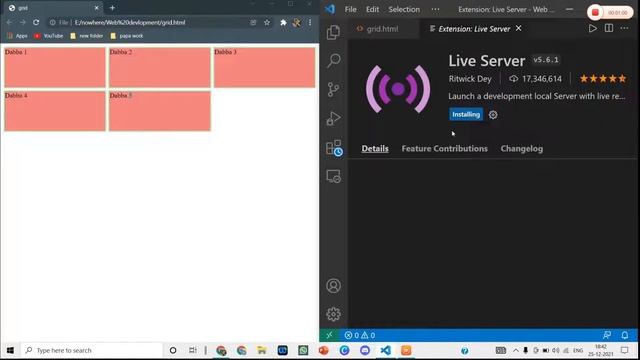Open the Edit menu in VS Code
This screenshot has width=640, height=360.
point(372,9)
